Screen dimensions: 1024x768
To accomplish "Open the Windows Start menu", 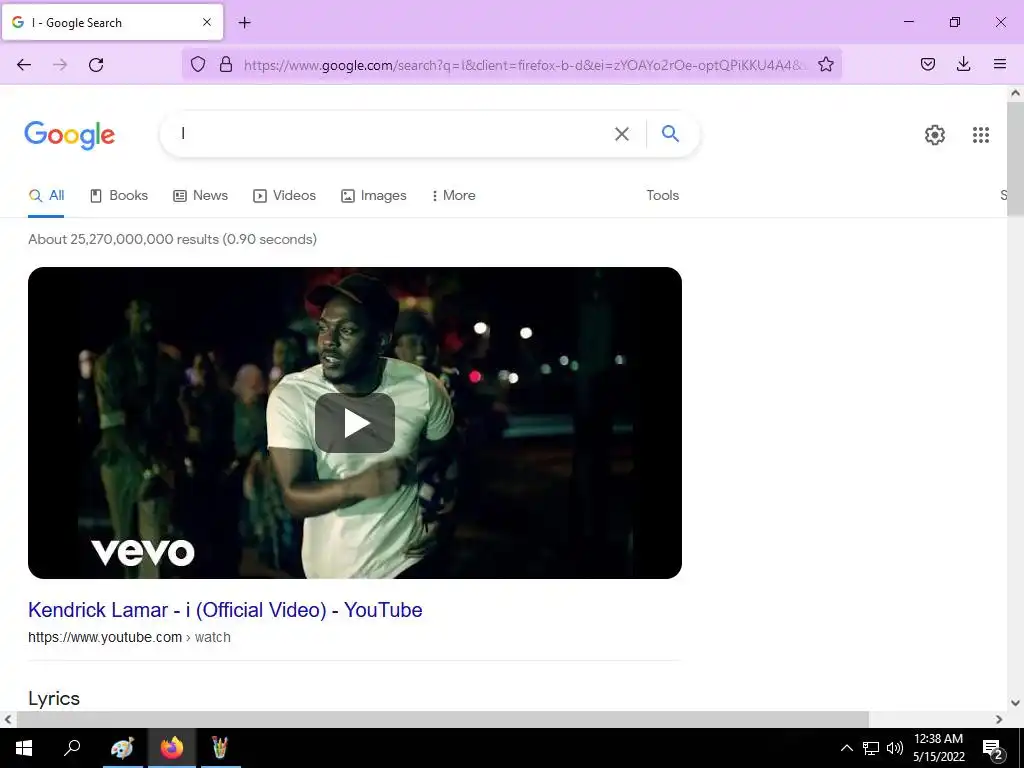I will pyautogui.click(x=24, y=748).
